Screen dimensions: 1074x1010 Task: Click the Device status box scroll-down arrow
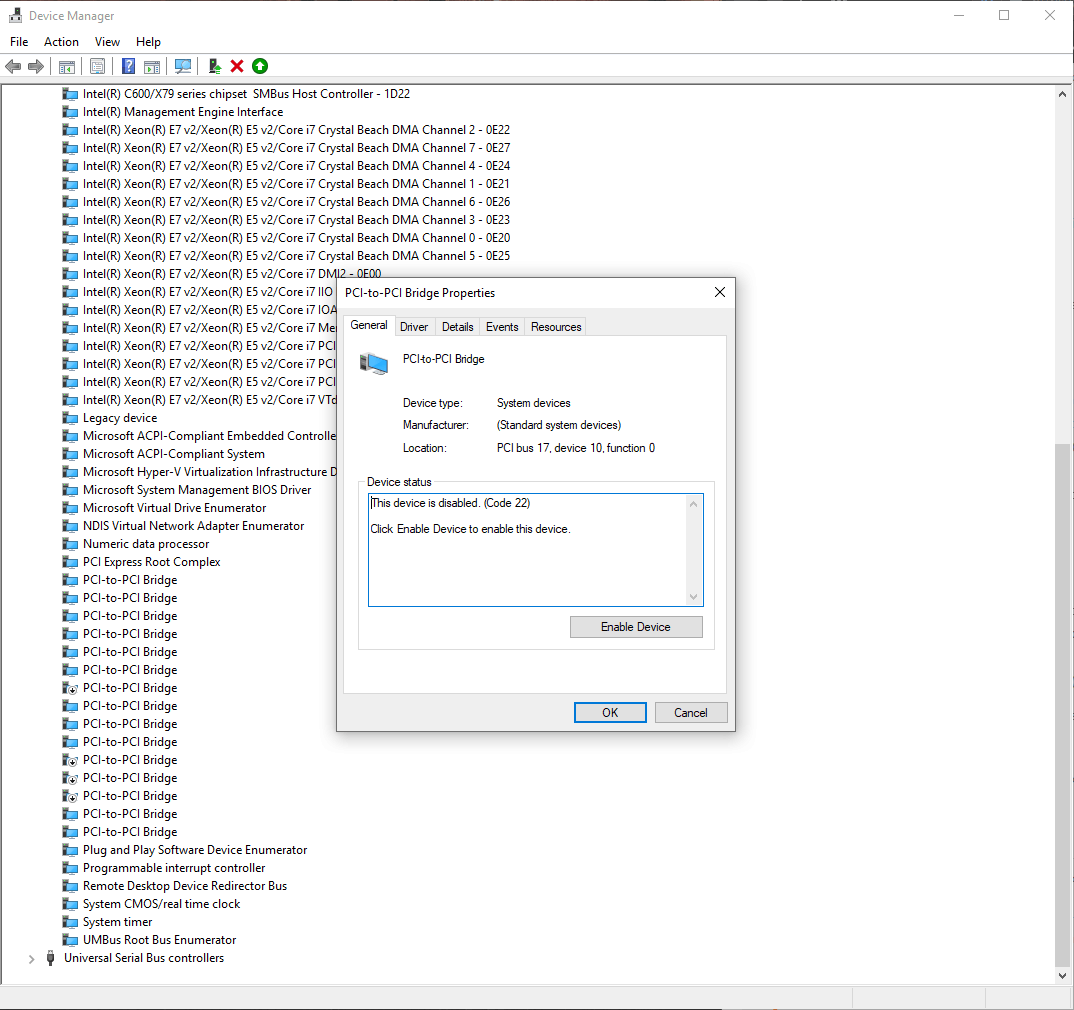coord(694,597)
